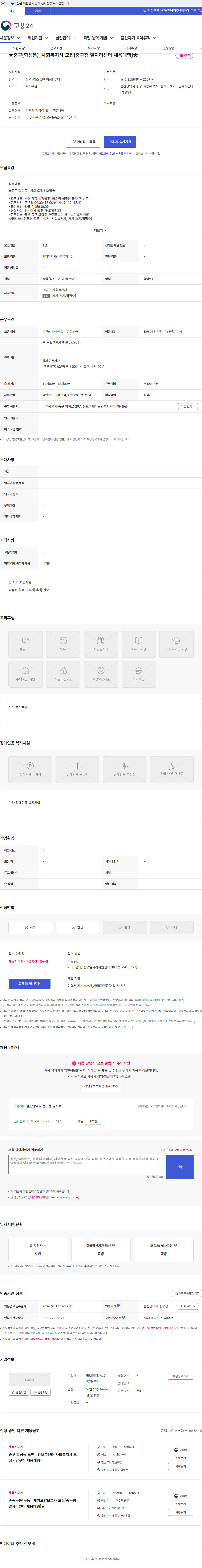Select the 필기 screening method box
Viewport: 202px width, 1568px height.
pos(125,927)
